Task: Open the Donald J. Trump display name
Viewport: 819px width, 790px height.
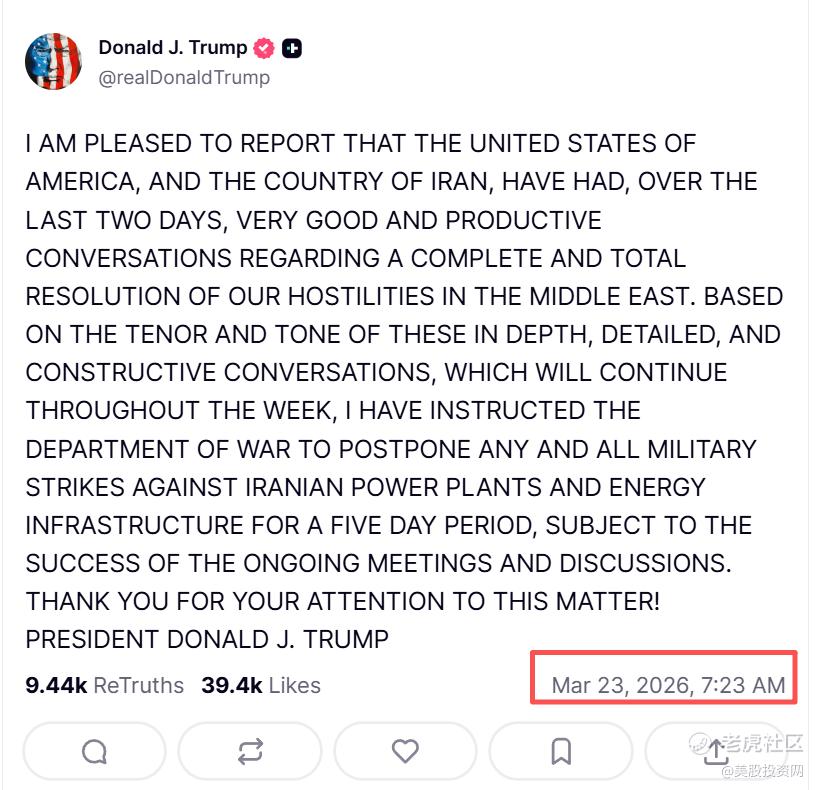Action: (x=172, y=47)
